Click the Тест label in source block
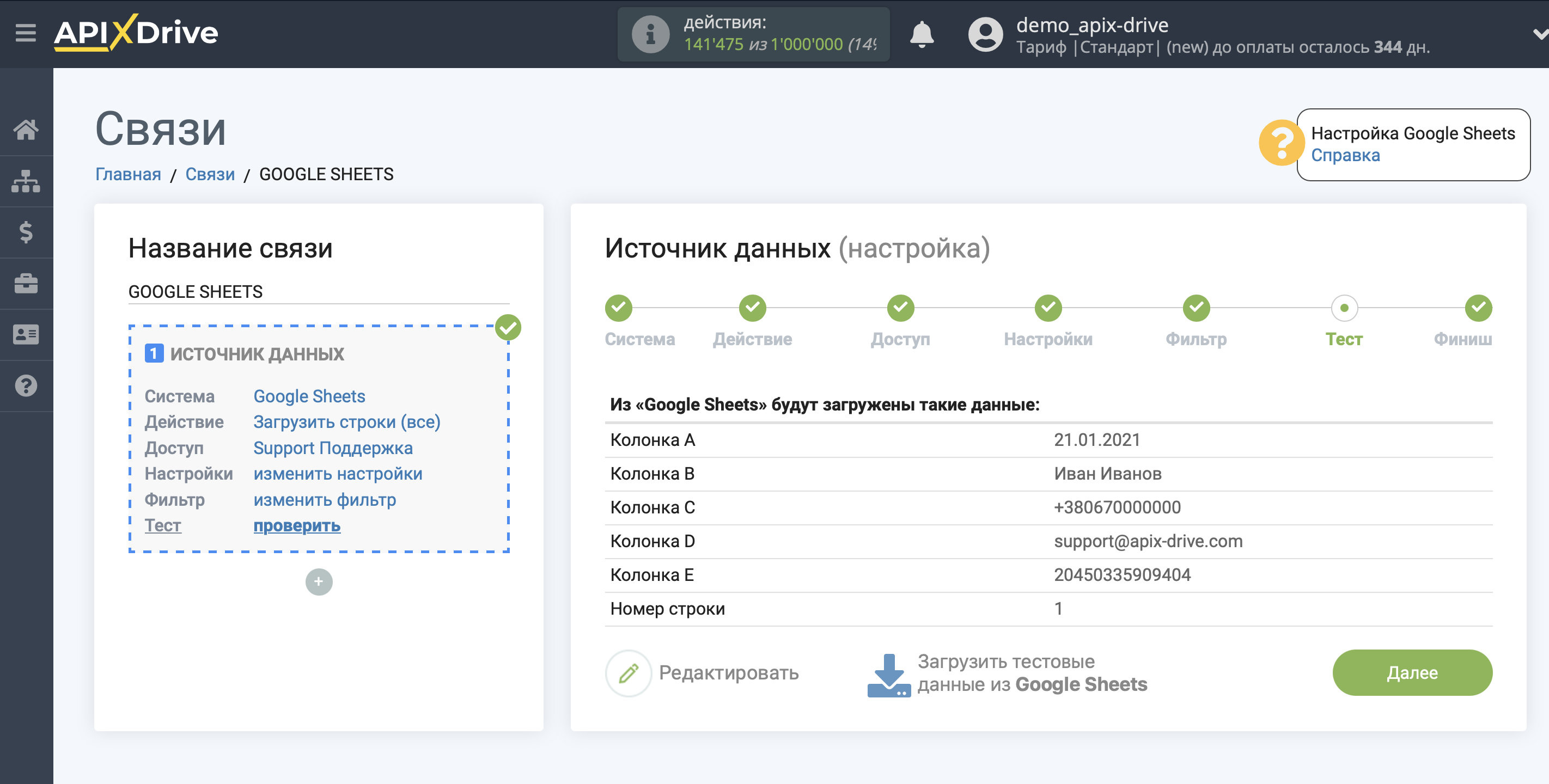This screenshot has height=784, width=1549. tap(162, 525)
